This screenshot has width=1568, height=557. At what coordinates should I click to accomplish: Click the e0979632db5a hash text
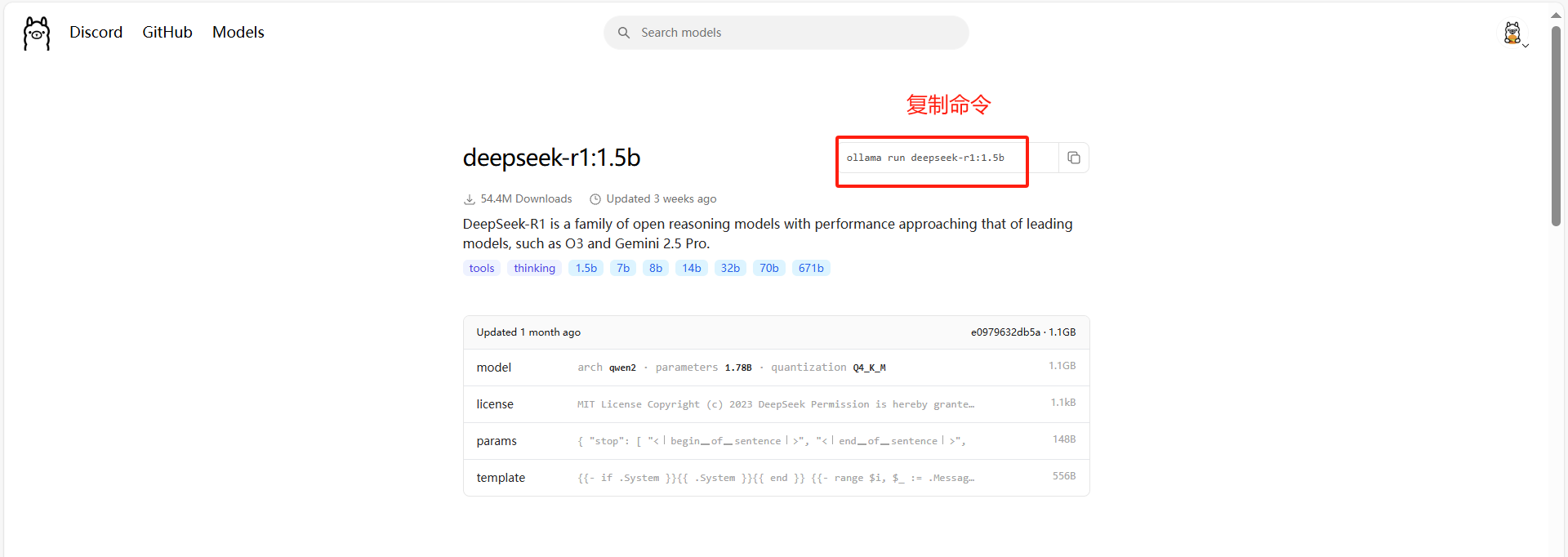click(1005, 332)
